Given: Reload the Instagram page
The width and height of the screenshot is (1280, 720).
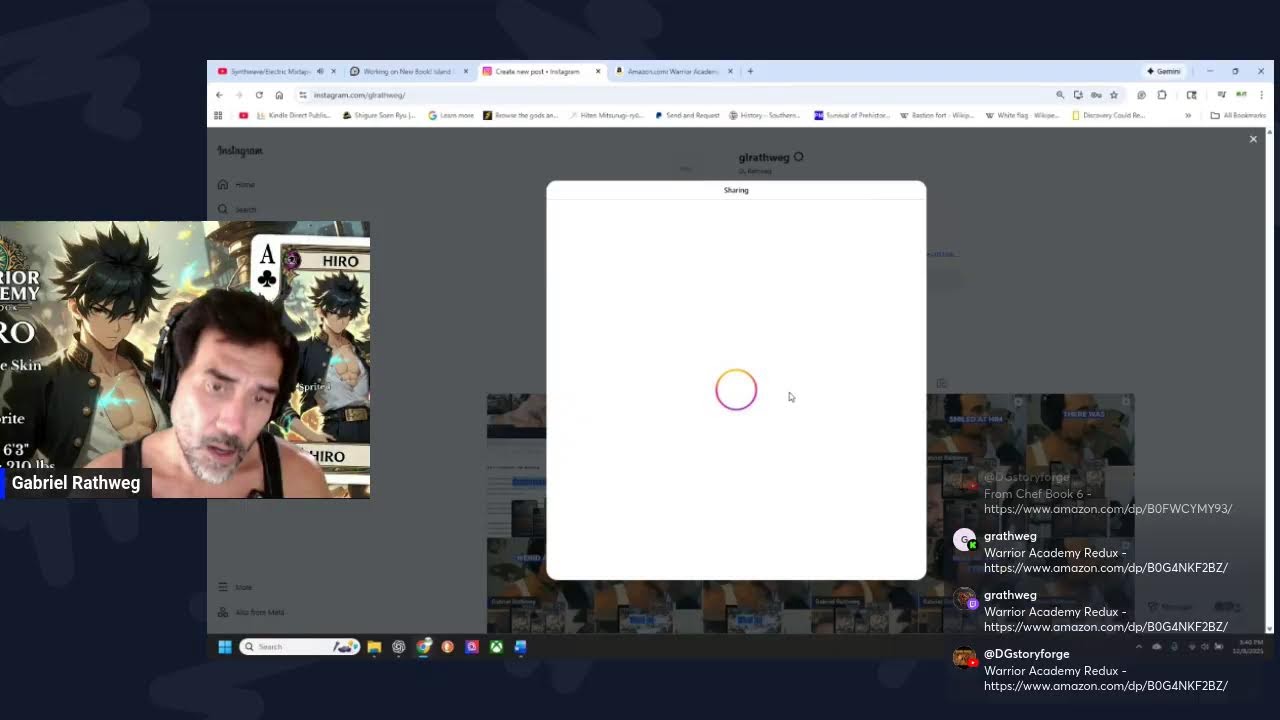Looking at the screenshot, I should pos(259,95).
